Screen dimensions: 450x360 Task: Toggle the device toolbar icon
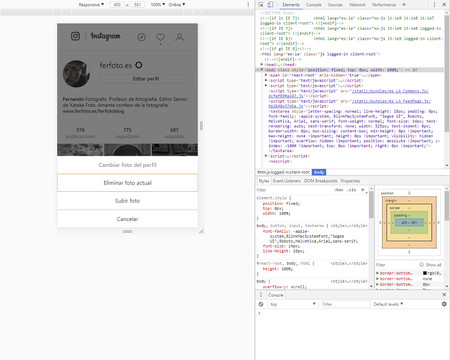click(270, 5)
